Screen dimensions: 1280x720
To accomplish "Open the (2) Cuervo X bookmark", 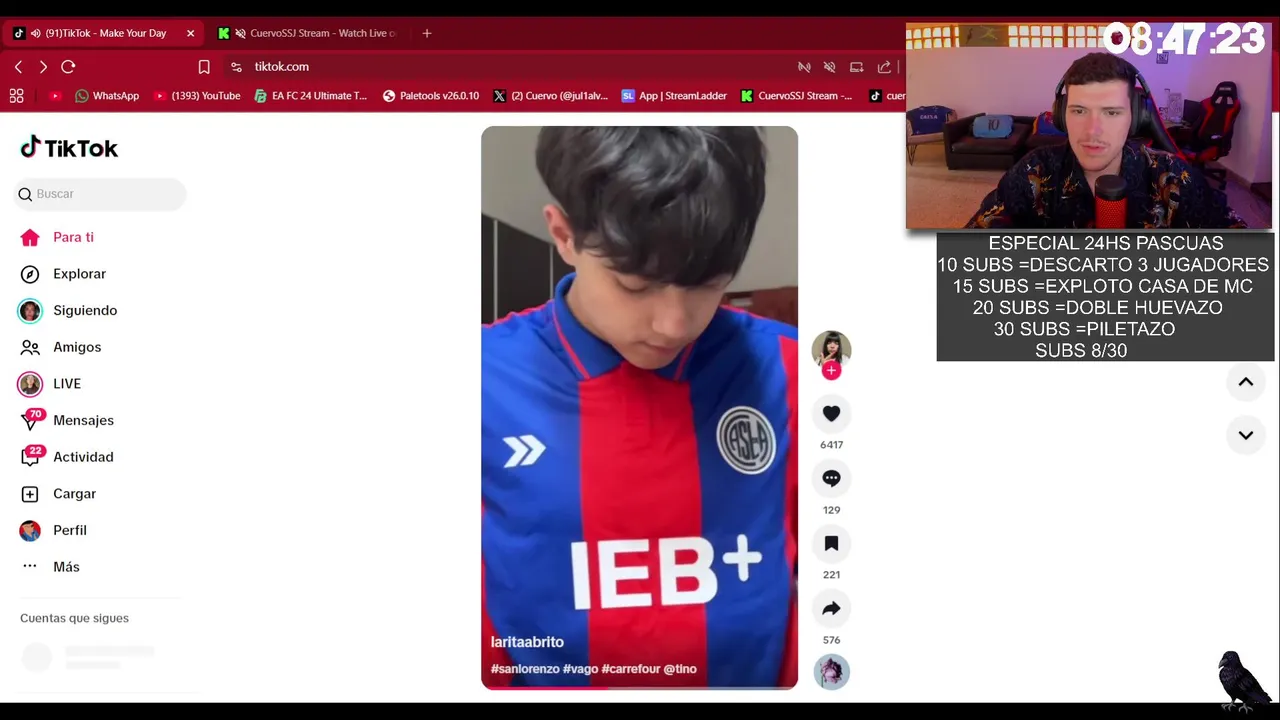I will 550,96.
